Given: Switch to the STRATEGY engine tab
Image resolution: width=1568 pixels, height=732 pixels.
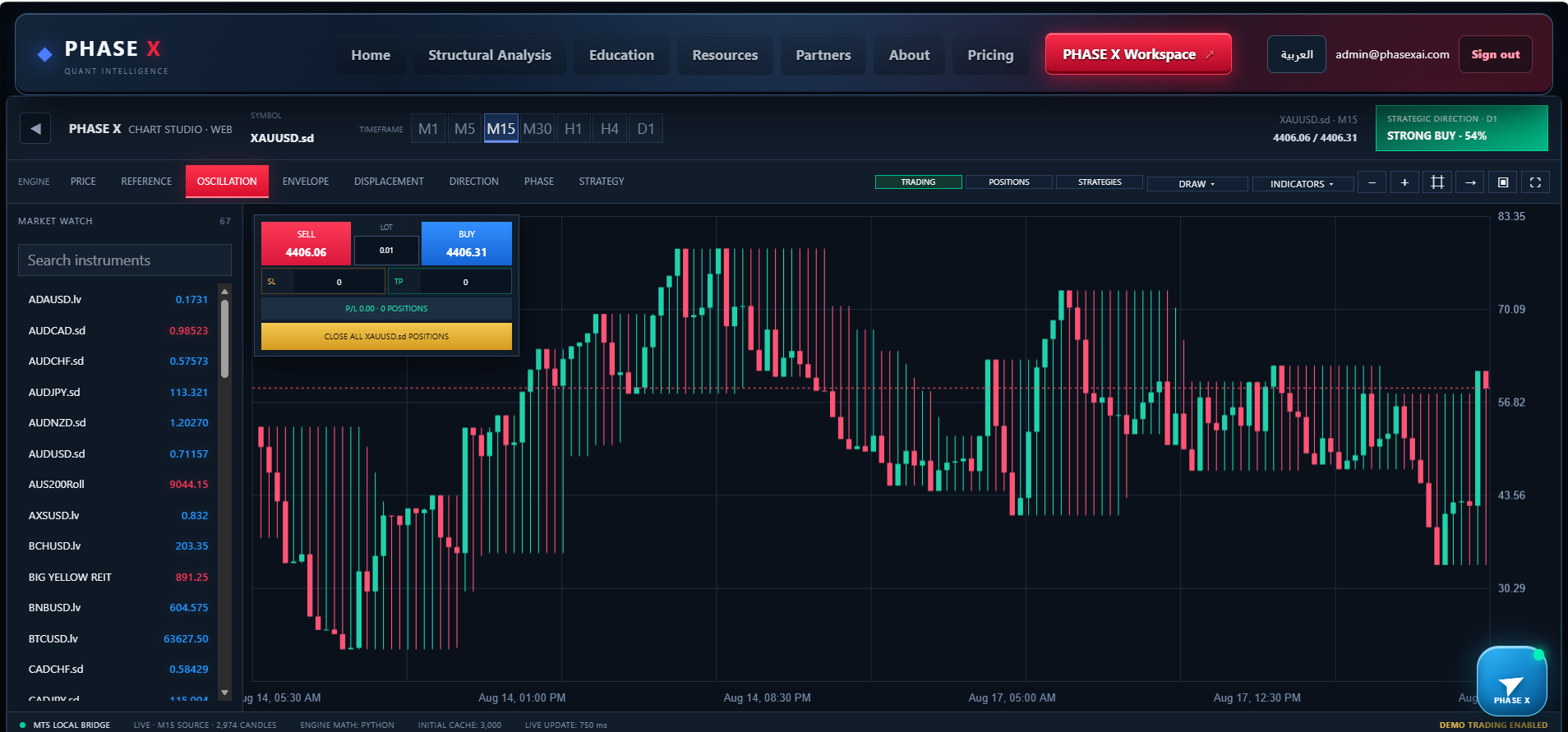Looking at the screenshot, I should pyautogui.click(x=602, y=182).
